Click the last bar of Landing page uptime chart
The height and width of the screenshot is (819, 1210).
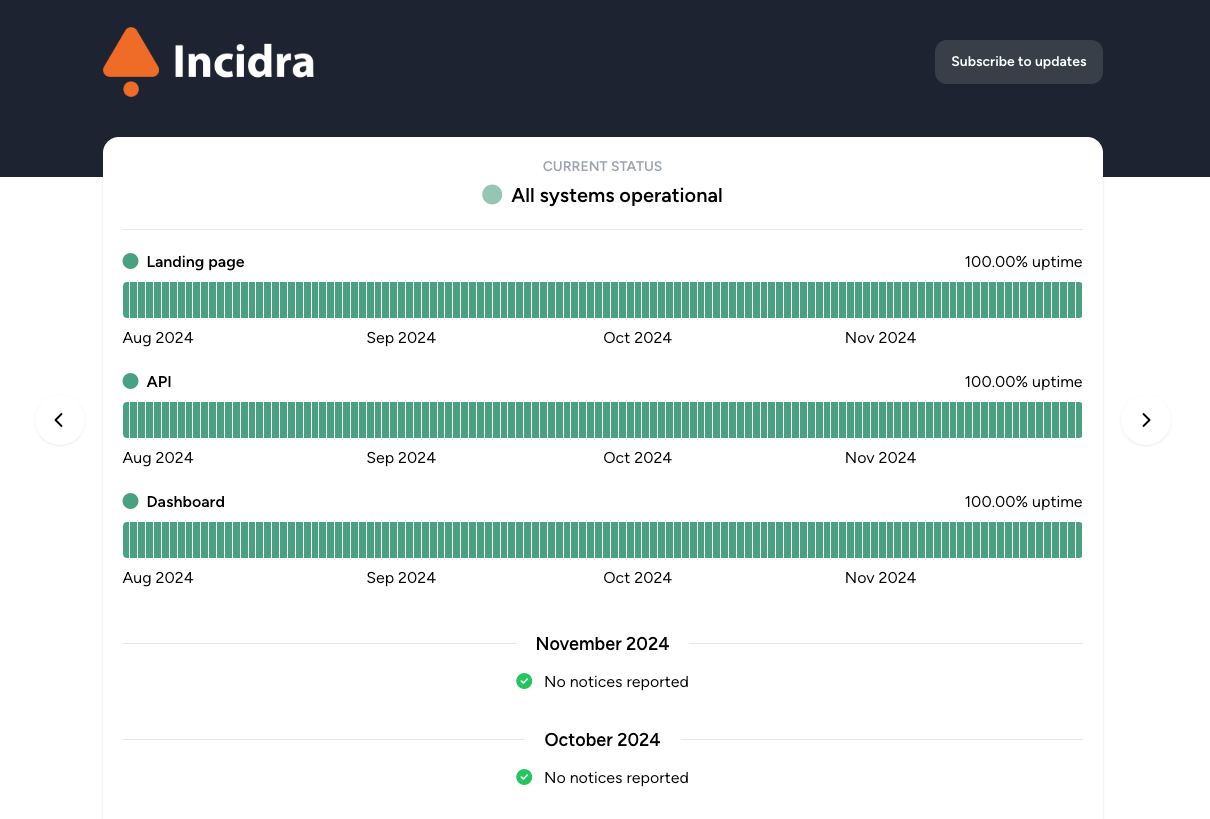1078,300
